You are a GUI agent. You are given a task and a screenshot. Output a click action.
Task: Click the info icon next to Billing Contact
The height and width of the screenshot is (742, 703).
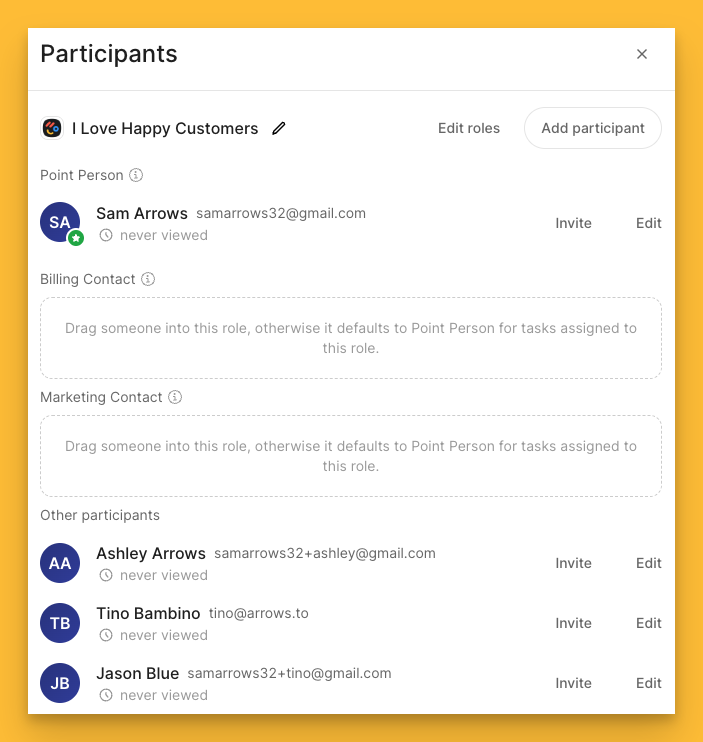click(x=148, y=279)
